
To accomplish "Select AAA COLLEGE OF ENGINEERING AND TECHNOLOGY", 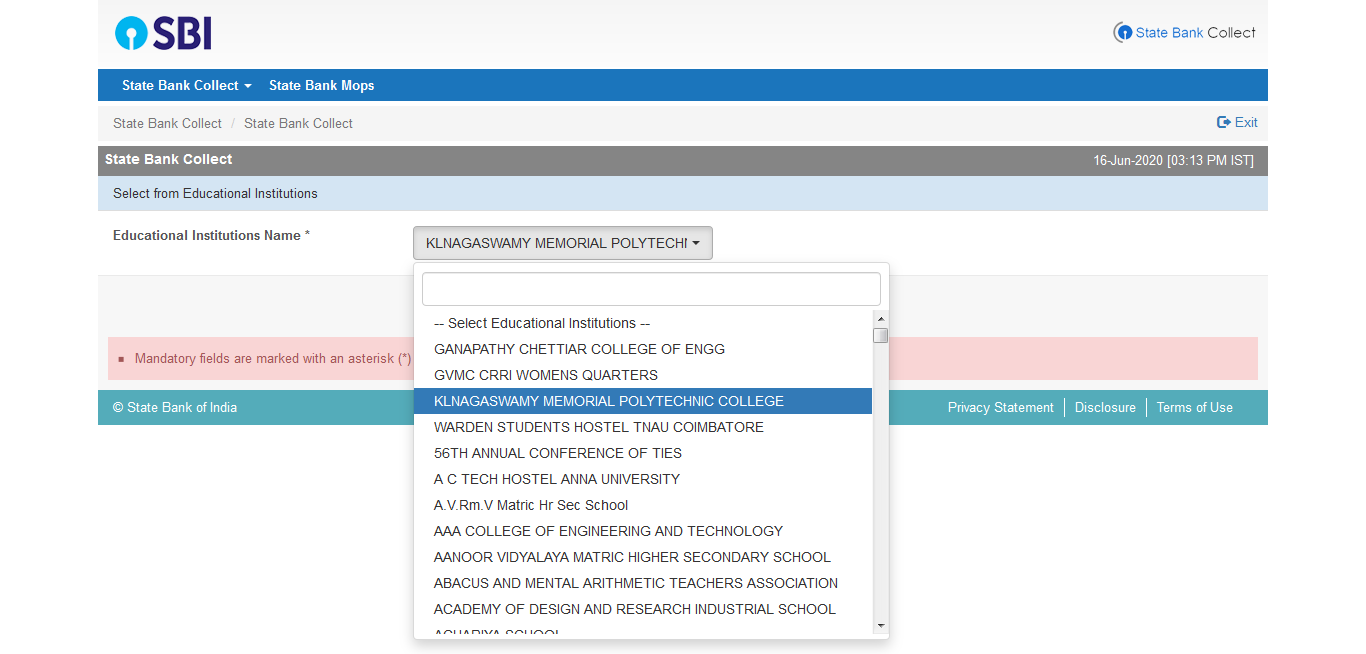I will coord(643,531).
